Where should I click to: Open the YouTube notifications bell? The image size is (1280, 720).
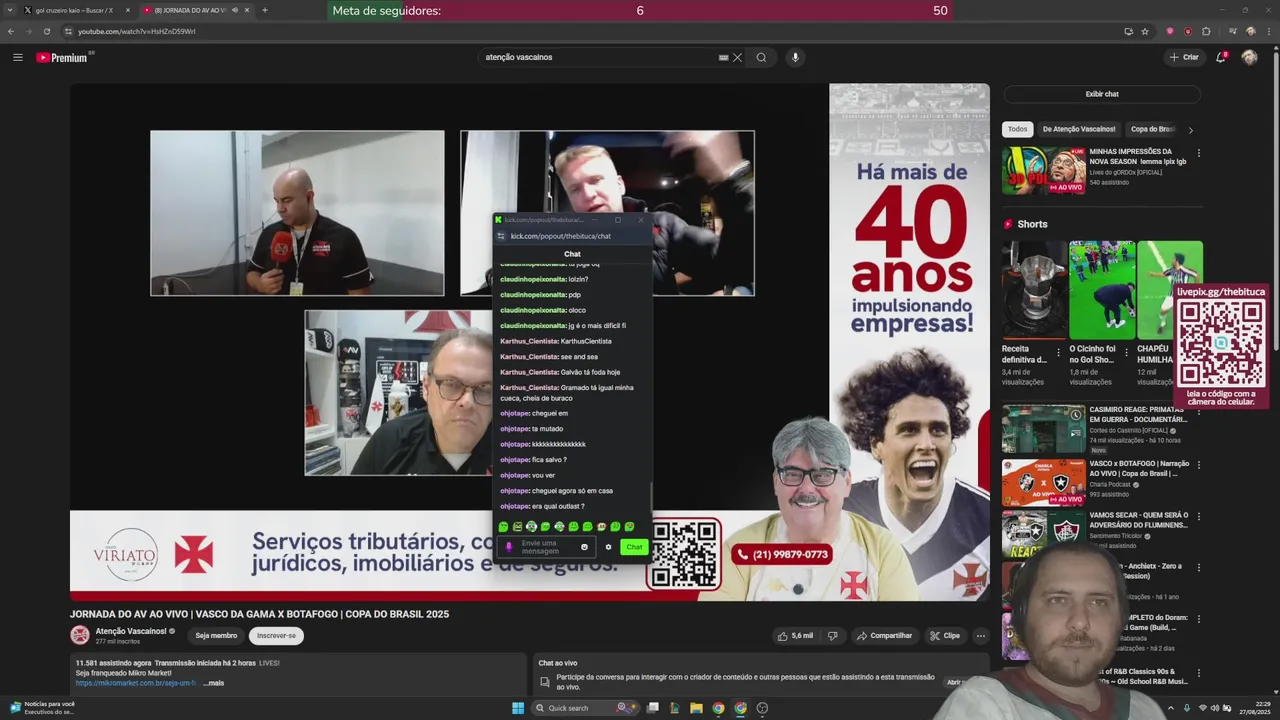1221,57
